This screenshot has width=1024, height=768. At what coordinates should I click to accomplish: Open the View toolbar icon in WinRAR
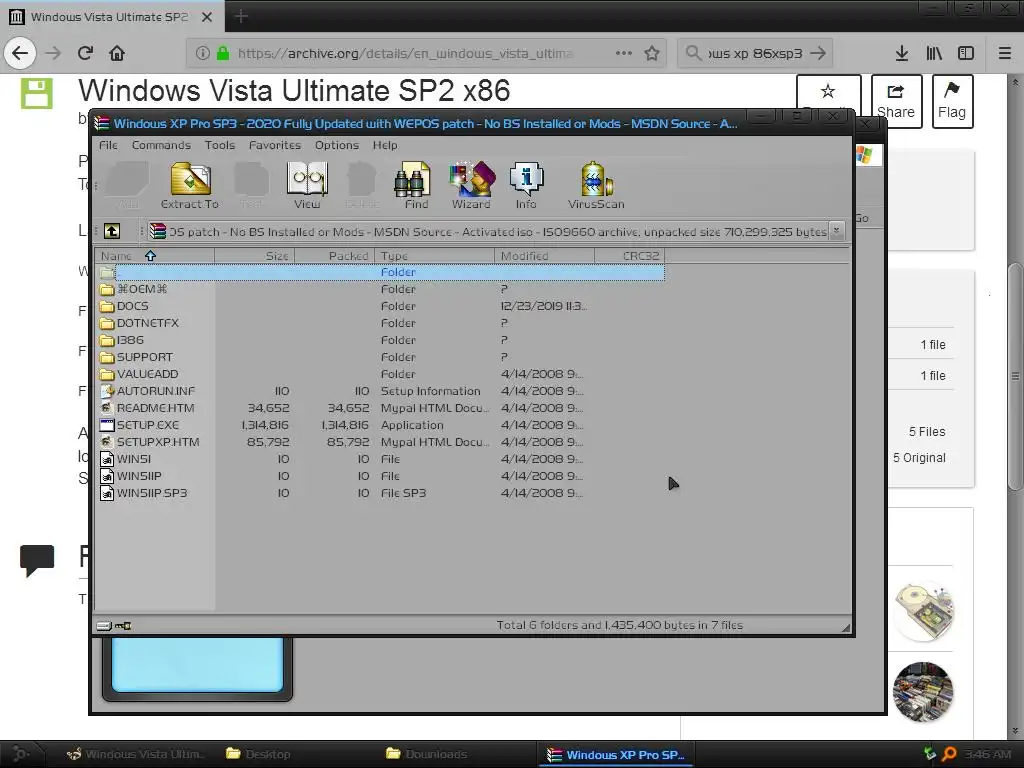[307, 185]
